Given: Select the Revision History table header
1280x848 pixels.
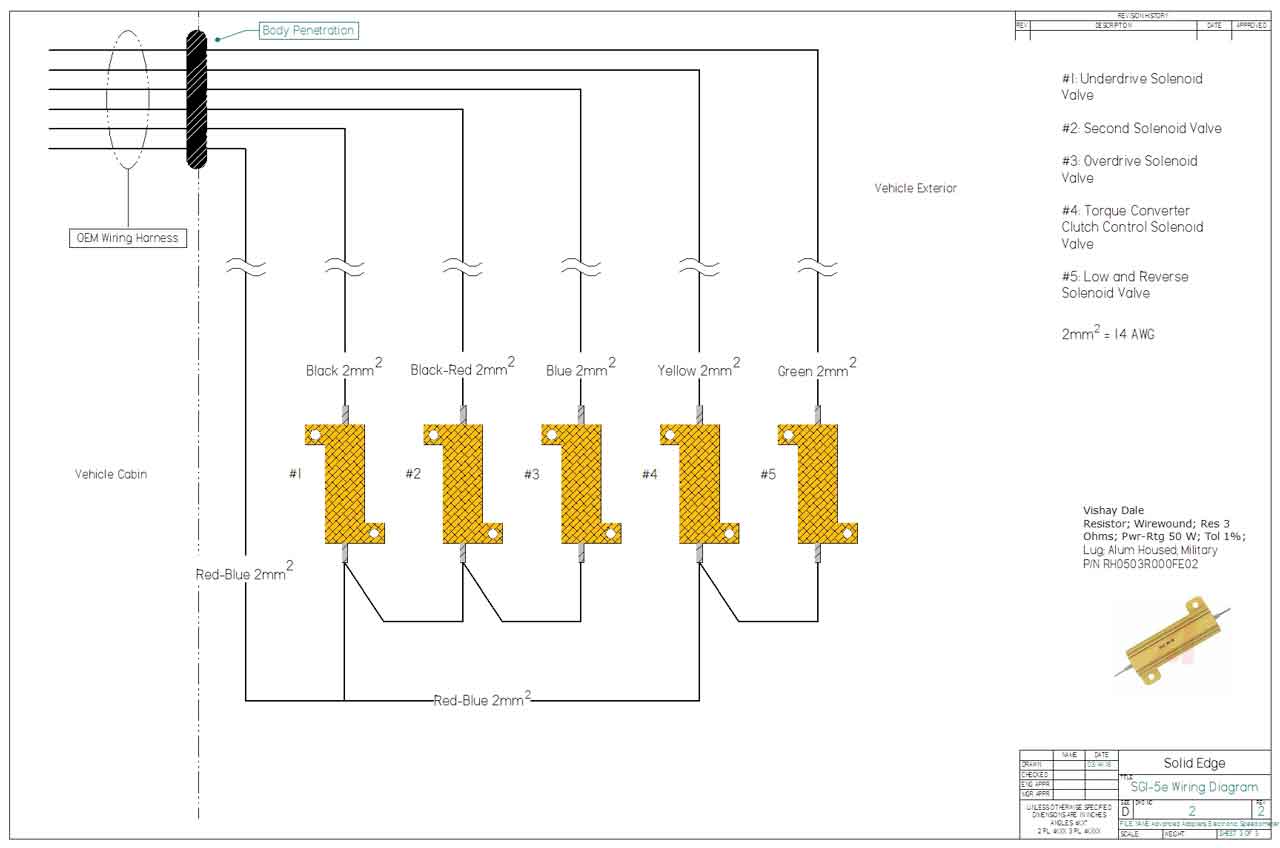Looking at the screenshot, I should [1141, 16].
